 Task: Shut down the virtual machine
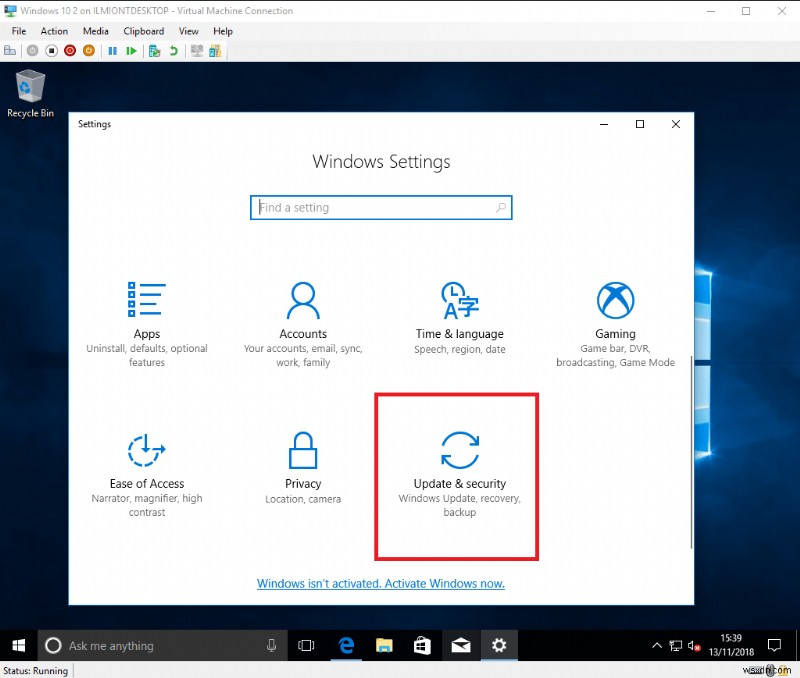point(69,50)
